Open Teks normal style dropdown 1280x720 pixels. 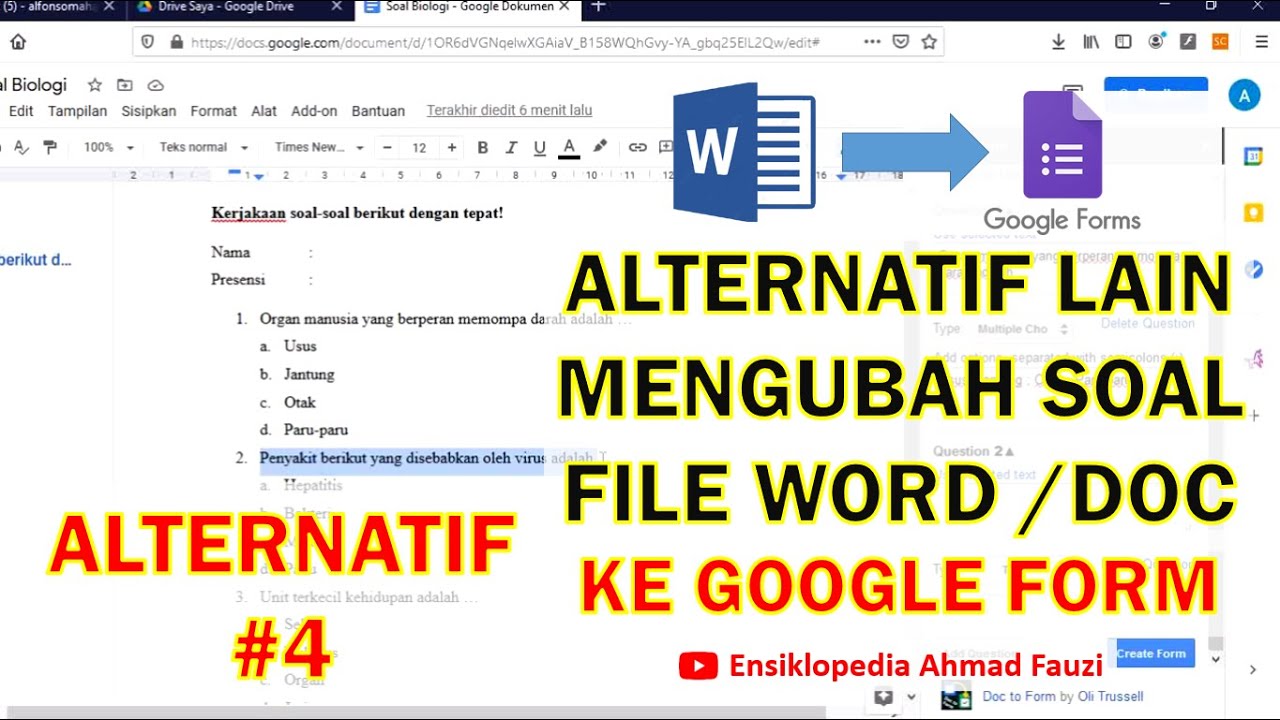click(203, 147)
